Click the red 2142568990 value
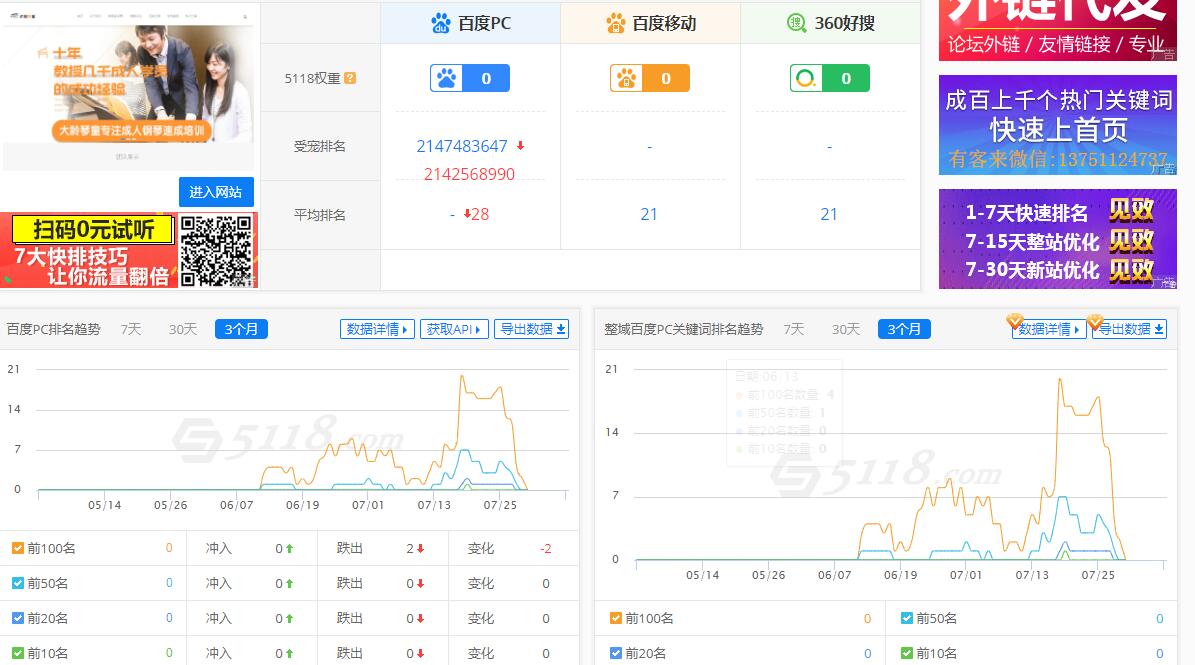1195x665 pixels. click(469, 174)
